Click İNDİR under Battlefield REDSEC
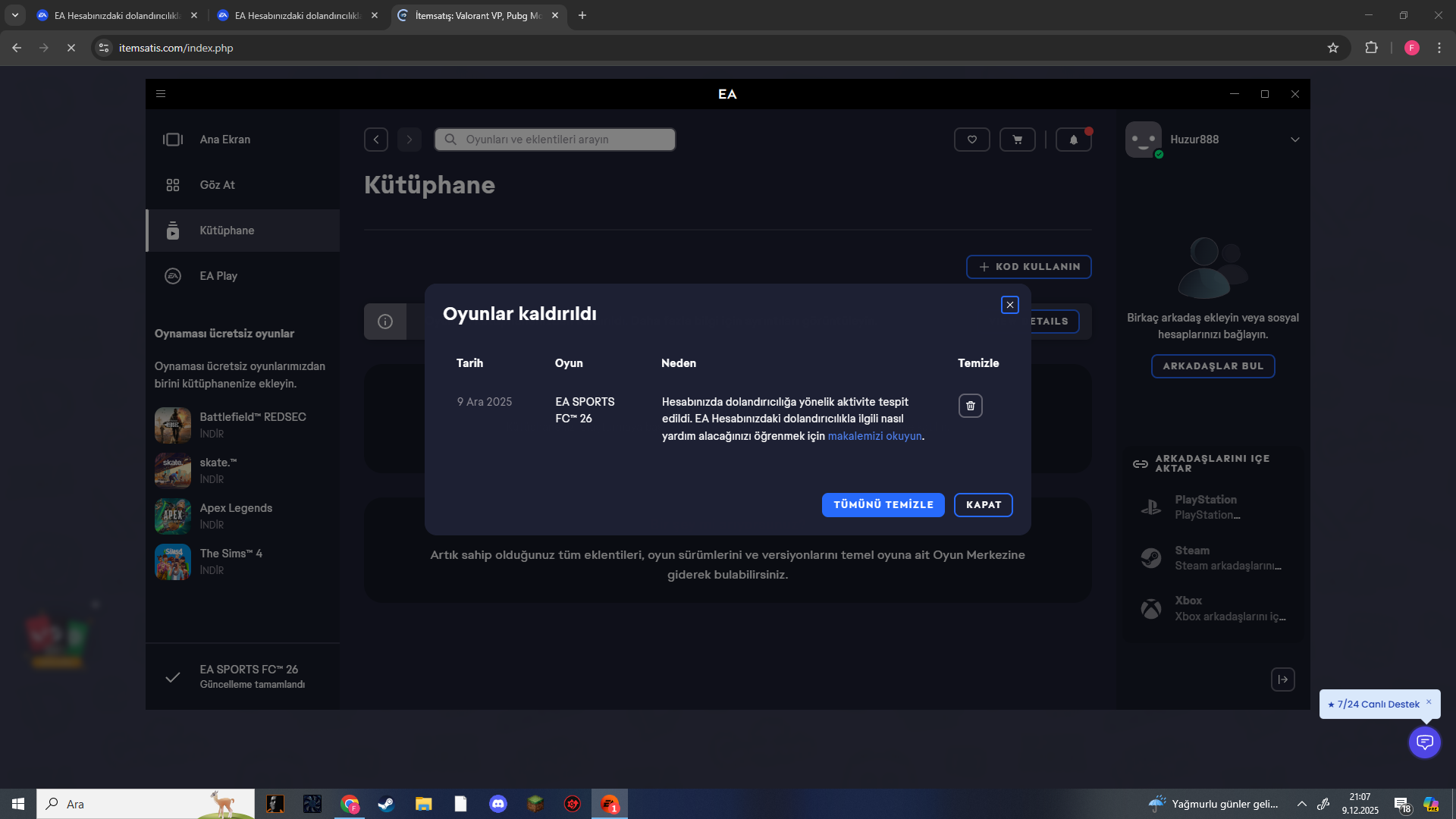This screenshot has height=819, width=1456. [212, 434]
